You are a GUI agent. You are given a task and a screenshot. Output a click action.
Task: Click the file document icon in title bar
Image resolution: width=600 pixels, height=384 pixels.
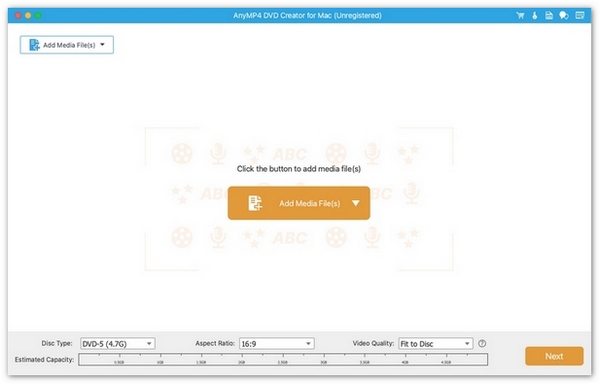549,16
